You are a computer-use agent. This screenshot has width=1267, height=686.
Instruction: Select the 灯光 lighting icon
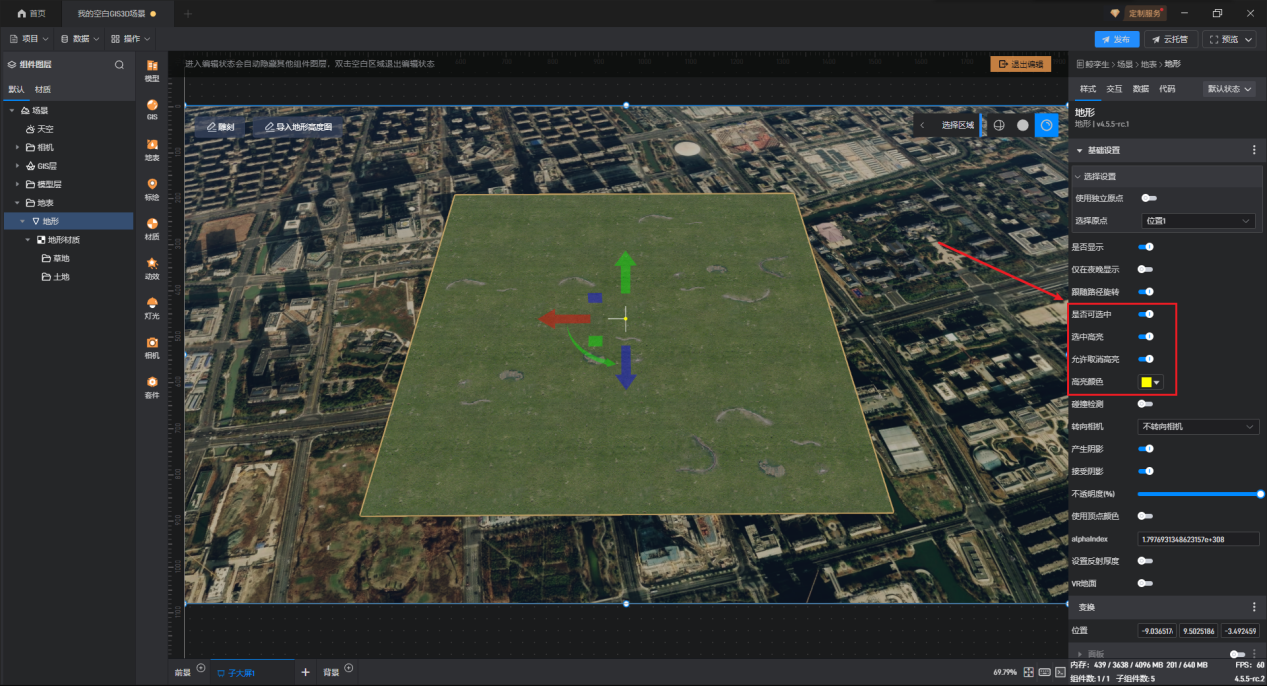(x=152, y=308)
